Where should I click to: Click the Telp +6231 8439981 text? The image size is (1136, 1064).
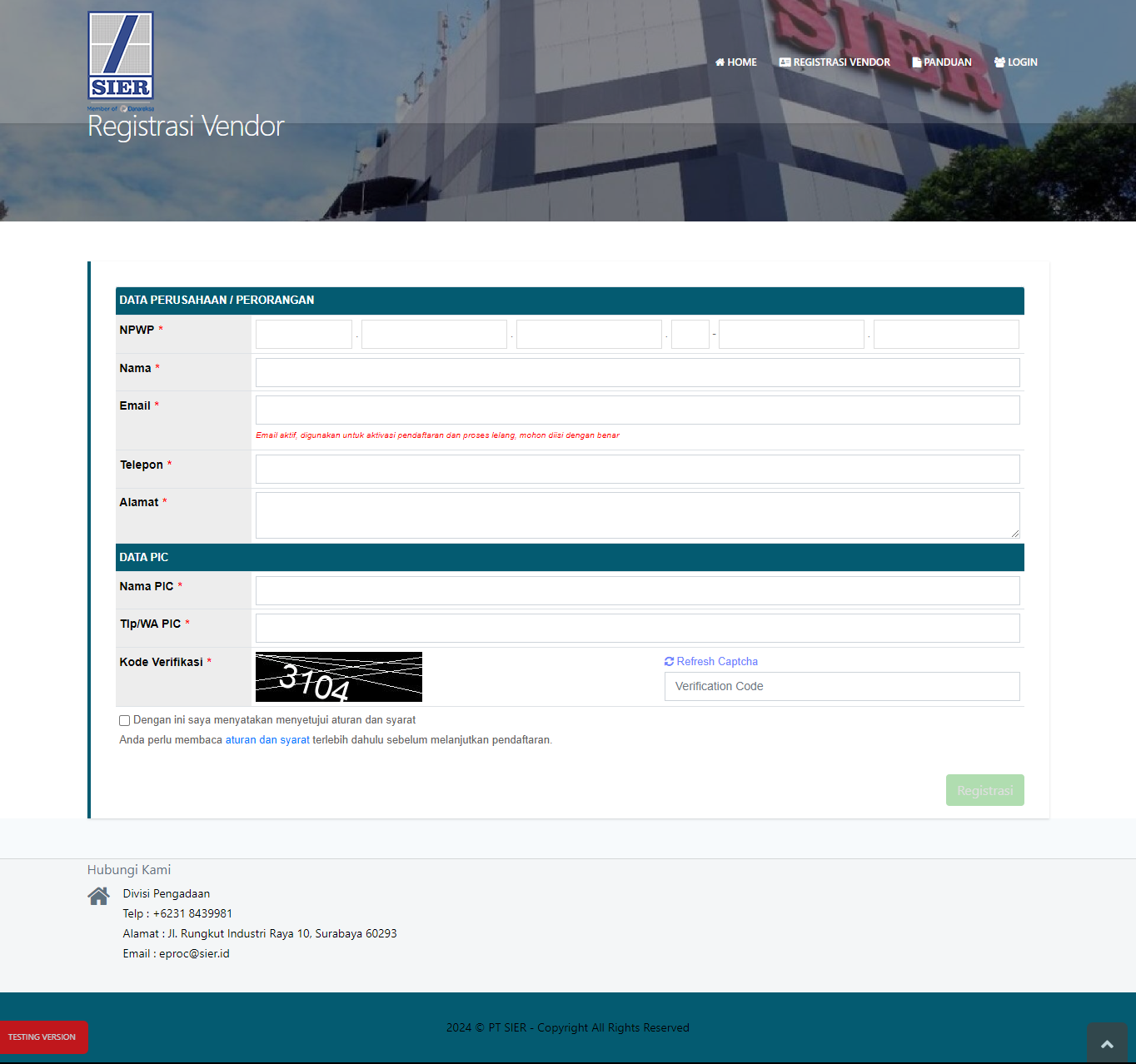(x=177, y=914)
